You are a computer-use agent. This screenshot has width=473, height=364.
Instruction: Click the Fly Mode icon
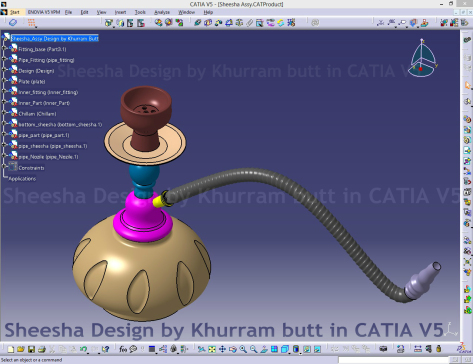[x=201, y=349]
